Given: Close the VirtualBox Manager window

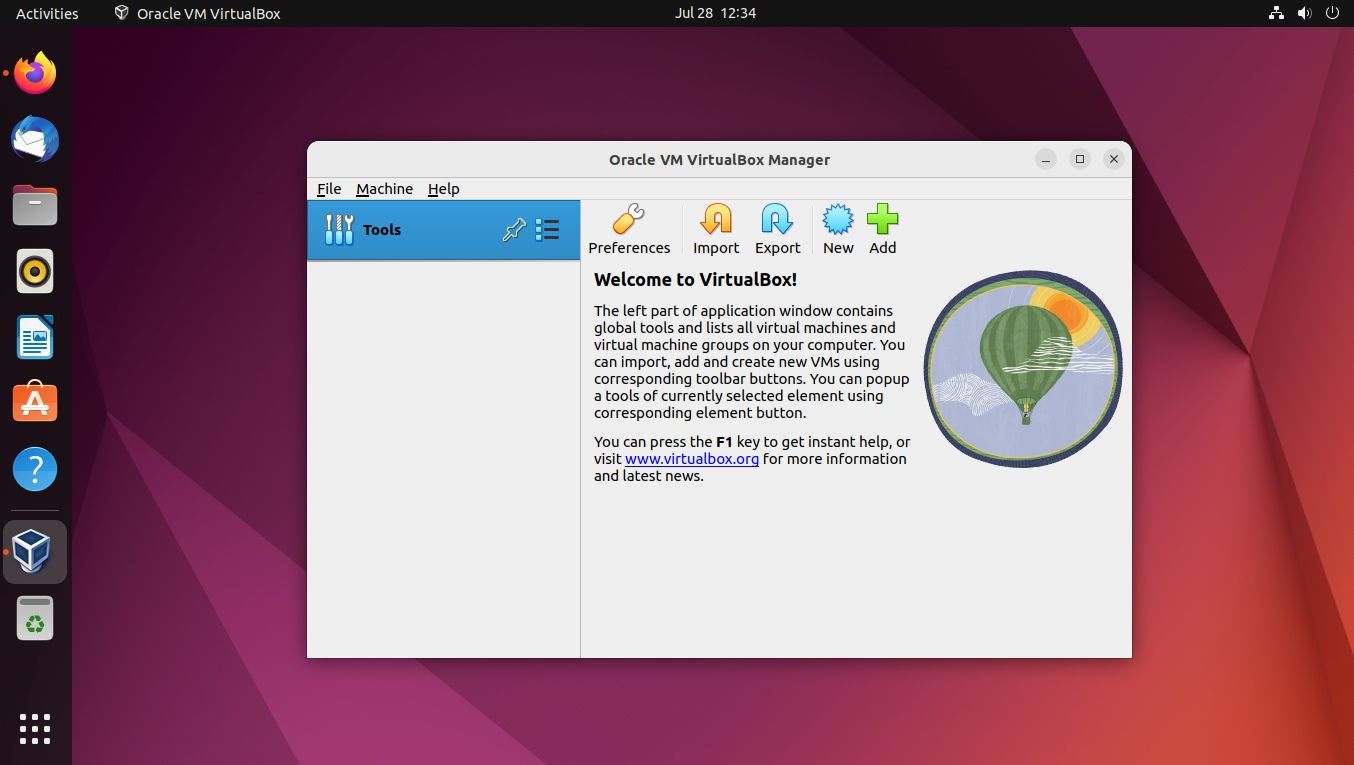Looking at the screenshot, I should [x=1114, y=159].
